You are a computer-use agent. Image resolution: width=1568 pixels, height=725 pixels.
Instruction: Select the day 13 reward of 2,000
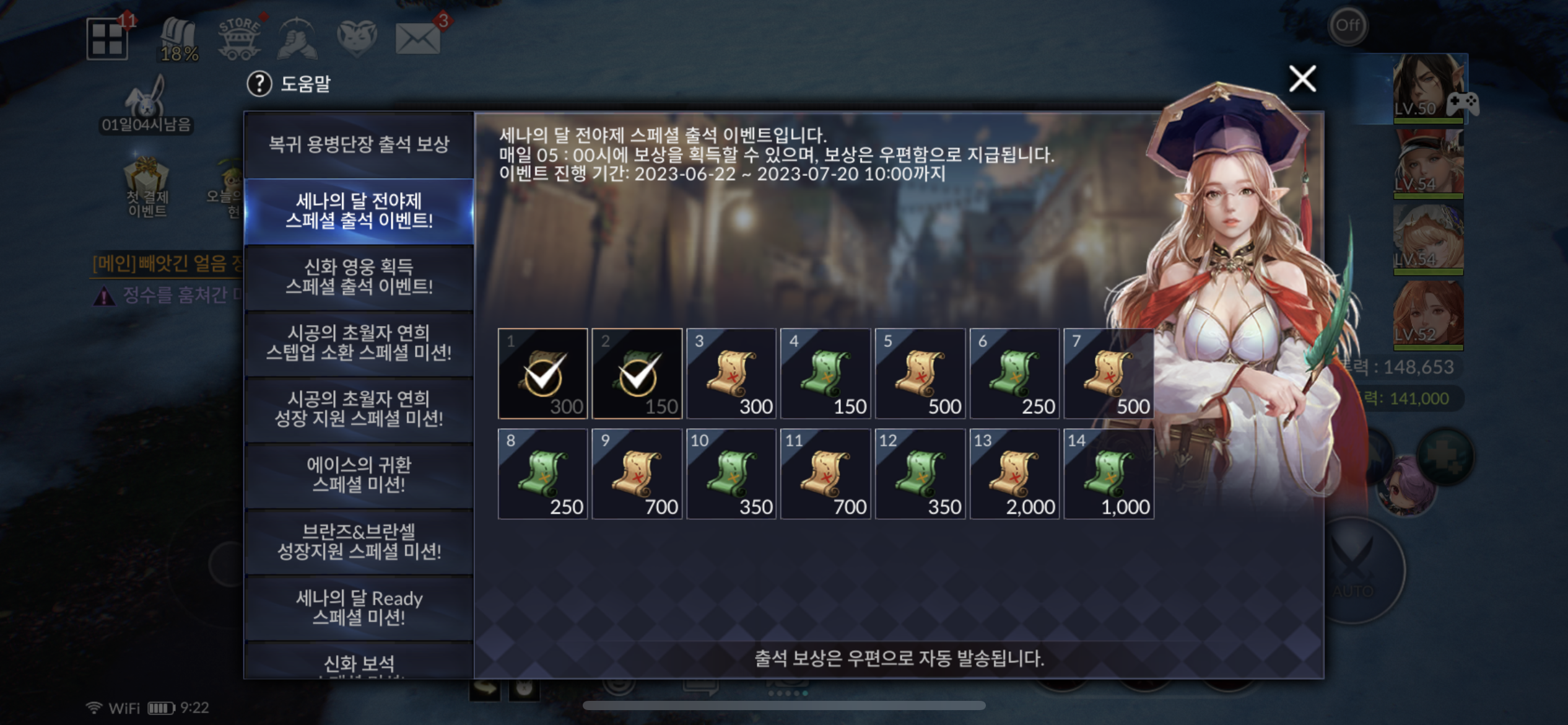click(1014, 474)
